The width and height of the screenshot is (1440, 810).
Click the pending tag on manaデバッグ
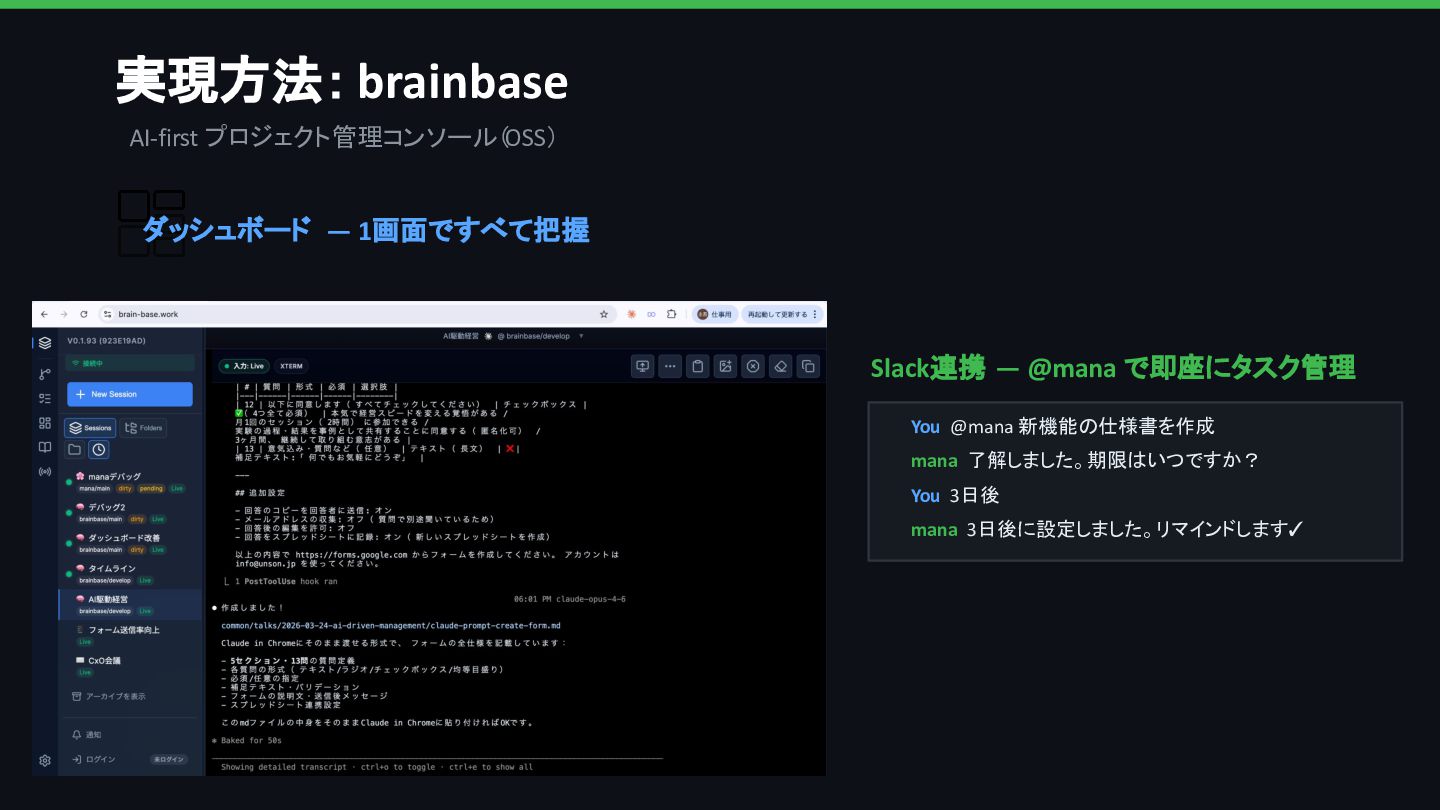[x=151, y=489]
